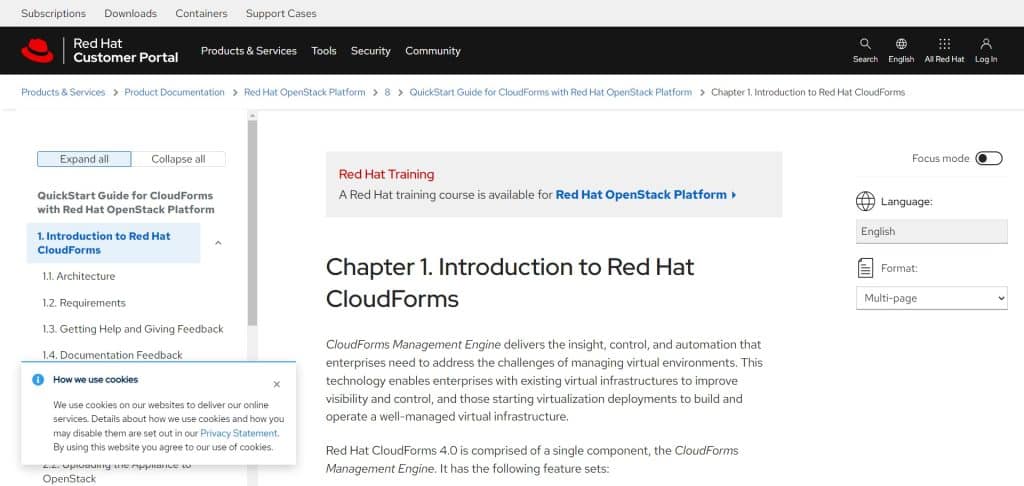
Task: Close the cookie notice
Action: coord(277,384)
